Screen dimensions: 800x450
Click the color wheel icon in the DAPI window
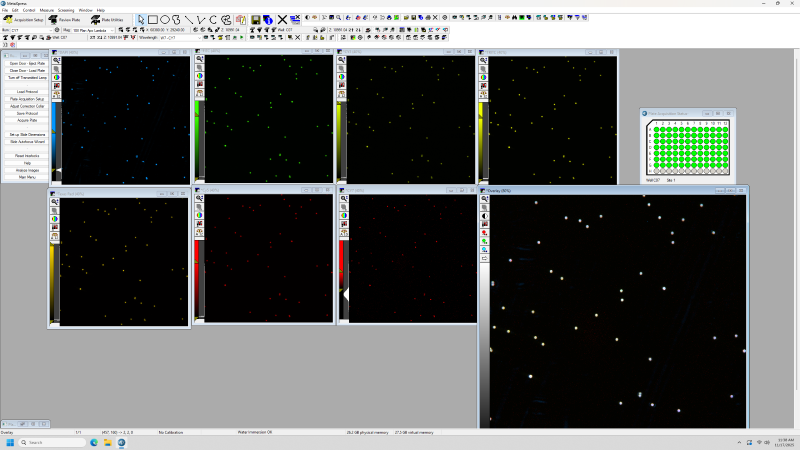pyautogui.click(x=56, y=77)
